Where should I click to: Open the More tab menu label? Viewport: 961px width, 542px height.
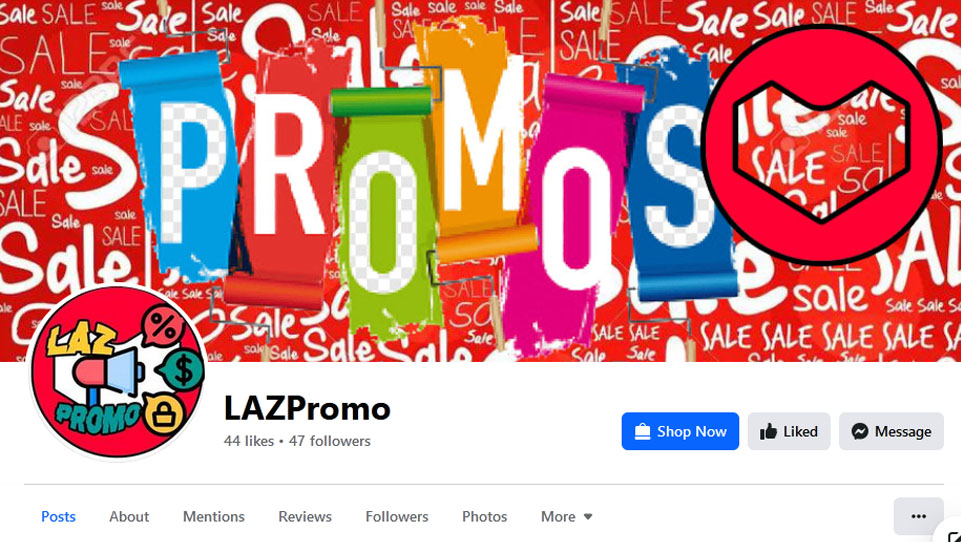point(558,516)
